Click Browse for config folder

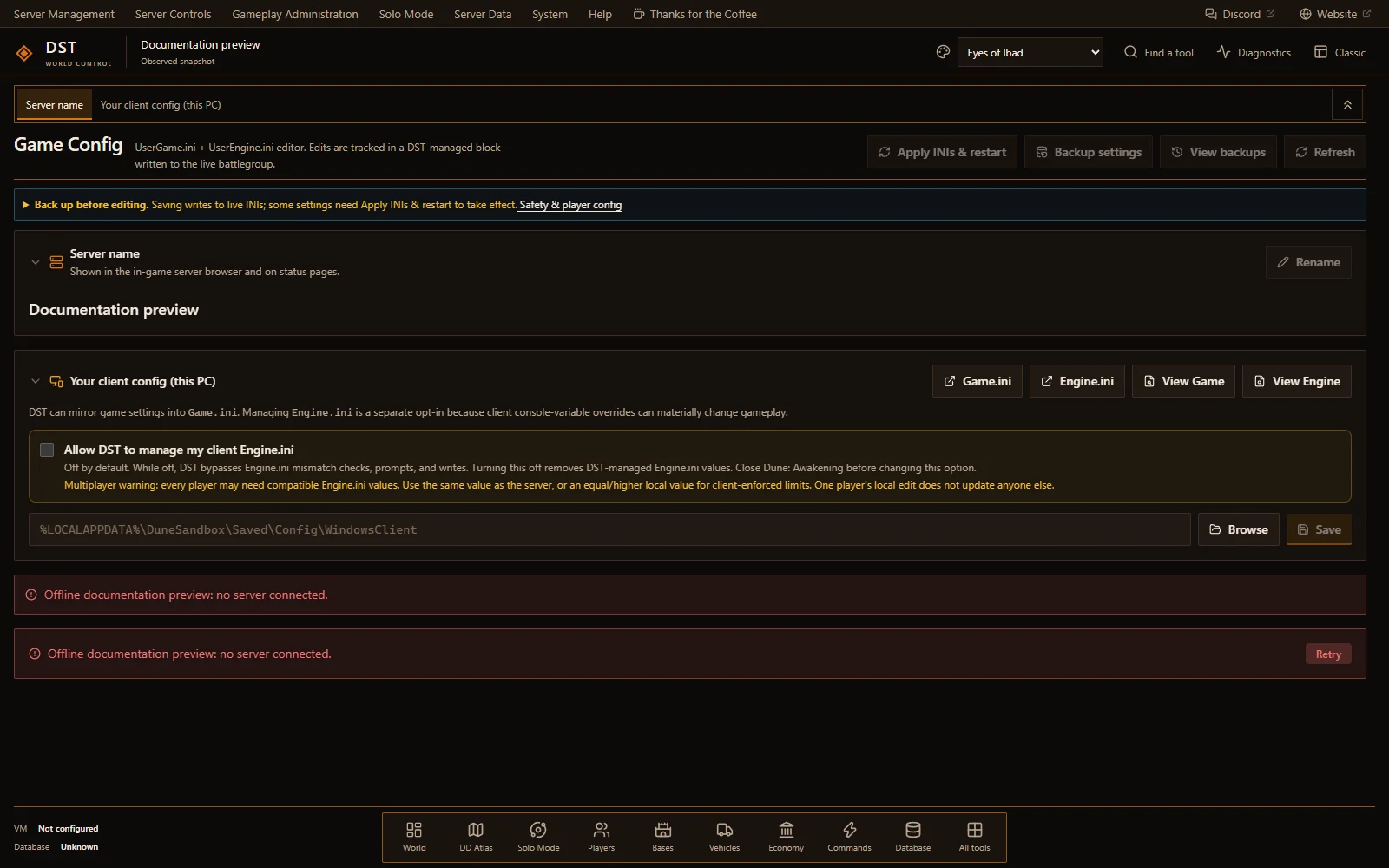click(1238, 529)
